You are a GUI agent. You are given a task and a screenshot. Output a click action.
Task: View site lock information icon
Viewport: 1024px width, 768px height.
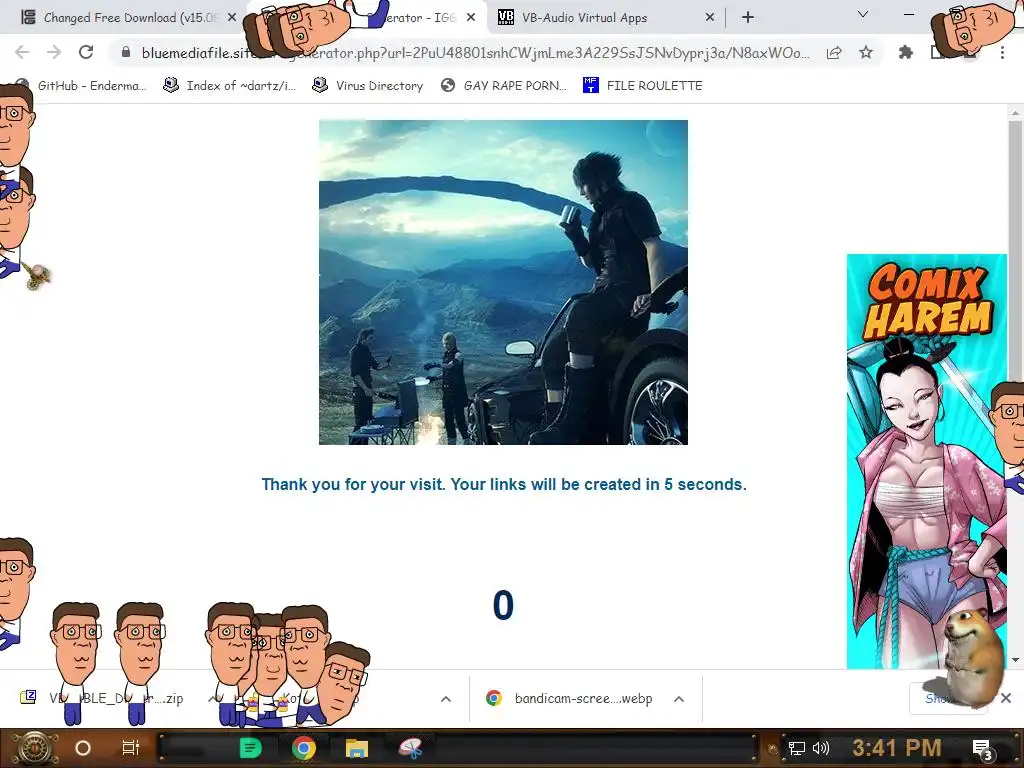pos(126,52)
